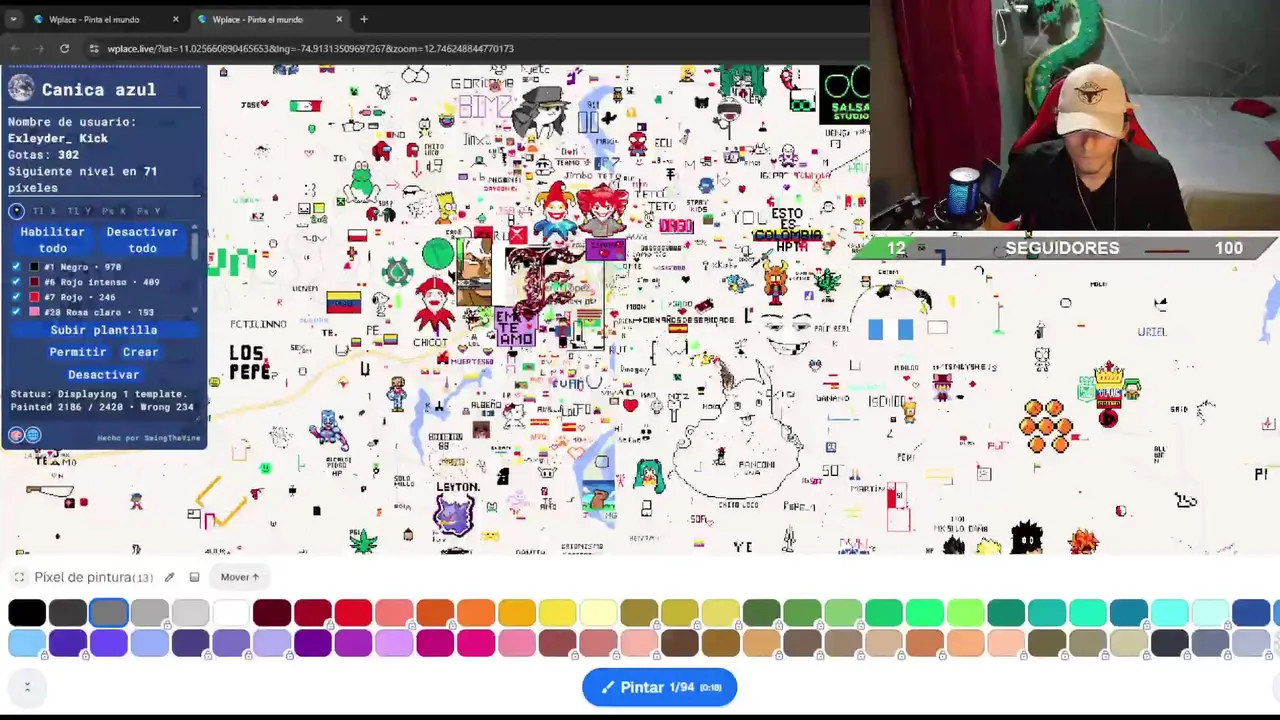
Task: Click the Desactivar todo button
Action: (x=142, y=240)
